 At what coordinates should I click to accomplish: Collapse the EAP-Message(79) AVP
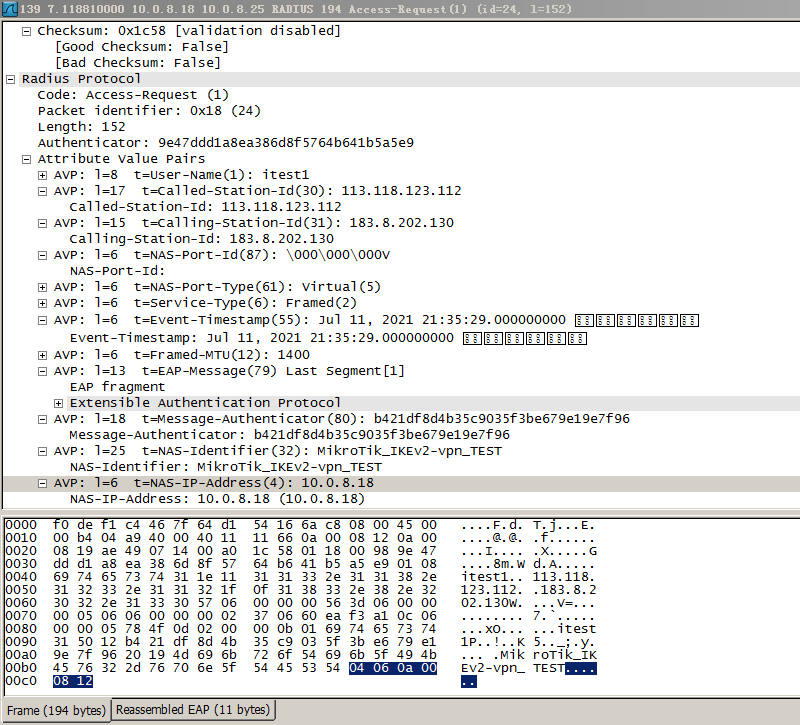pos(43,372)
